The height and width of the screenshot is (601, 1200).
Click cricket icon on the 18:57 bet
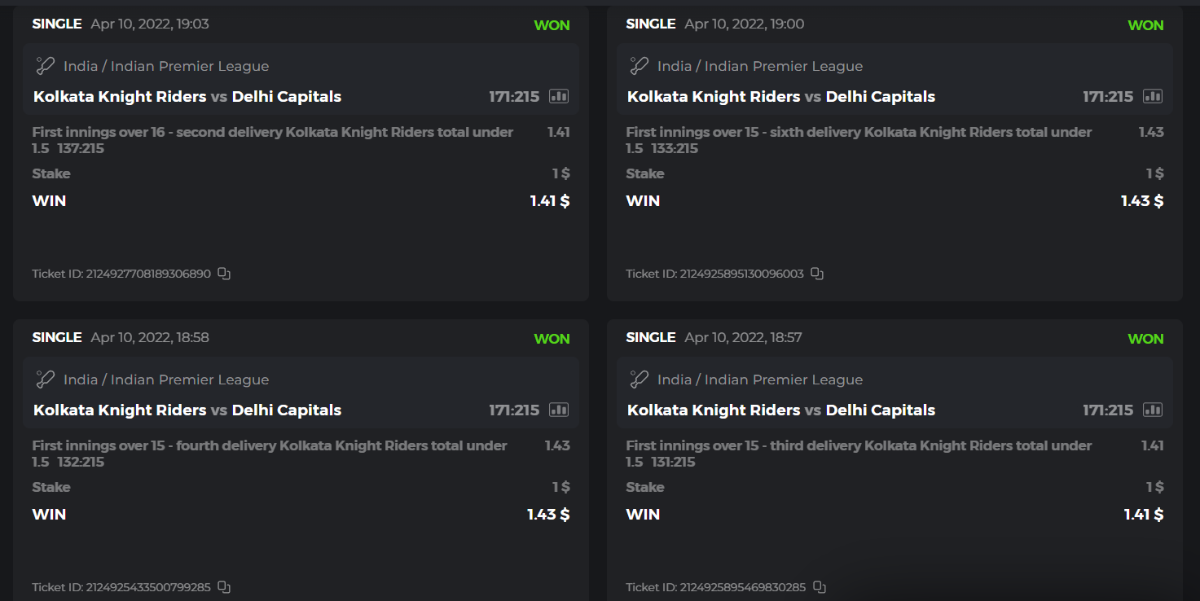click(x=639, y=380)
